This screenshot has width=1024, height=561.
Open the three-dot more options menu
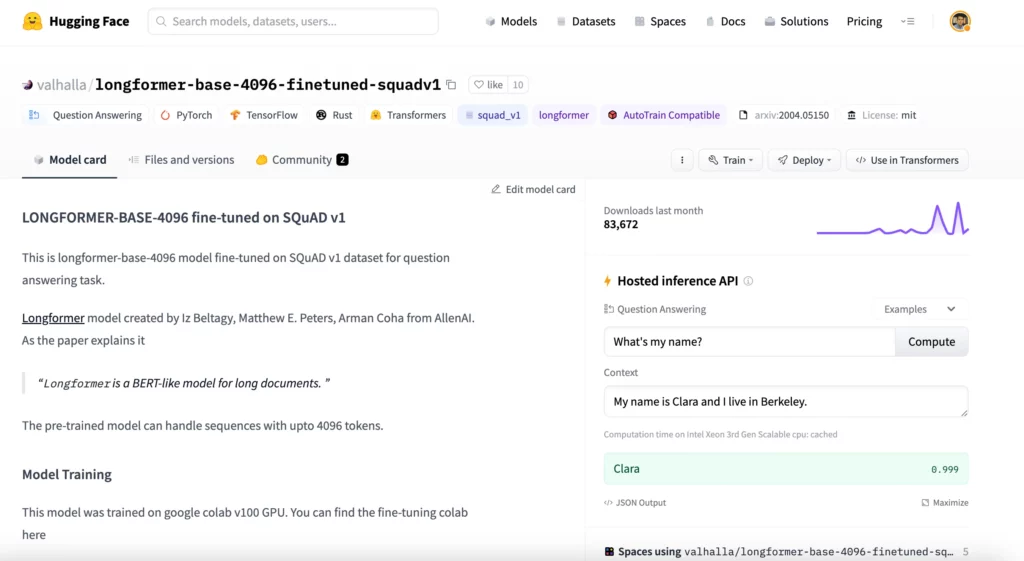click(682, 160)
